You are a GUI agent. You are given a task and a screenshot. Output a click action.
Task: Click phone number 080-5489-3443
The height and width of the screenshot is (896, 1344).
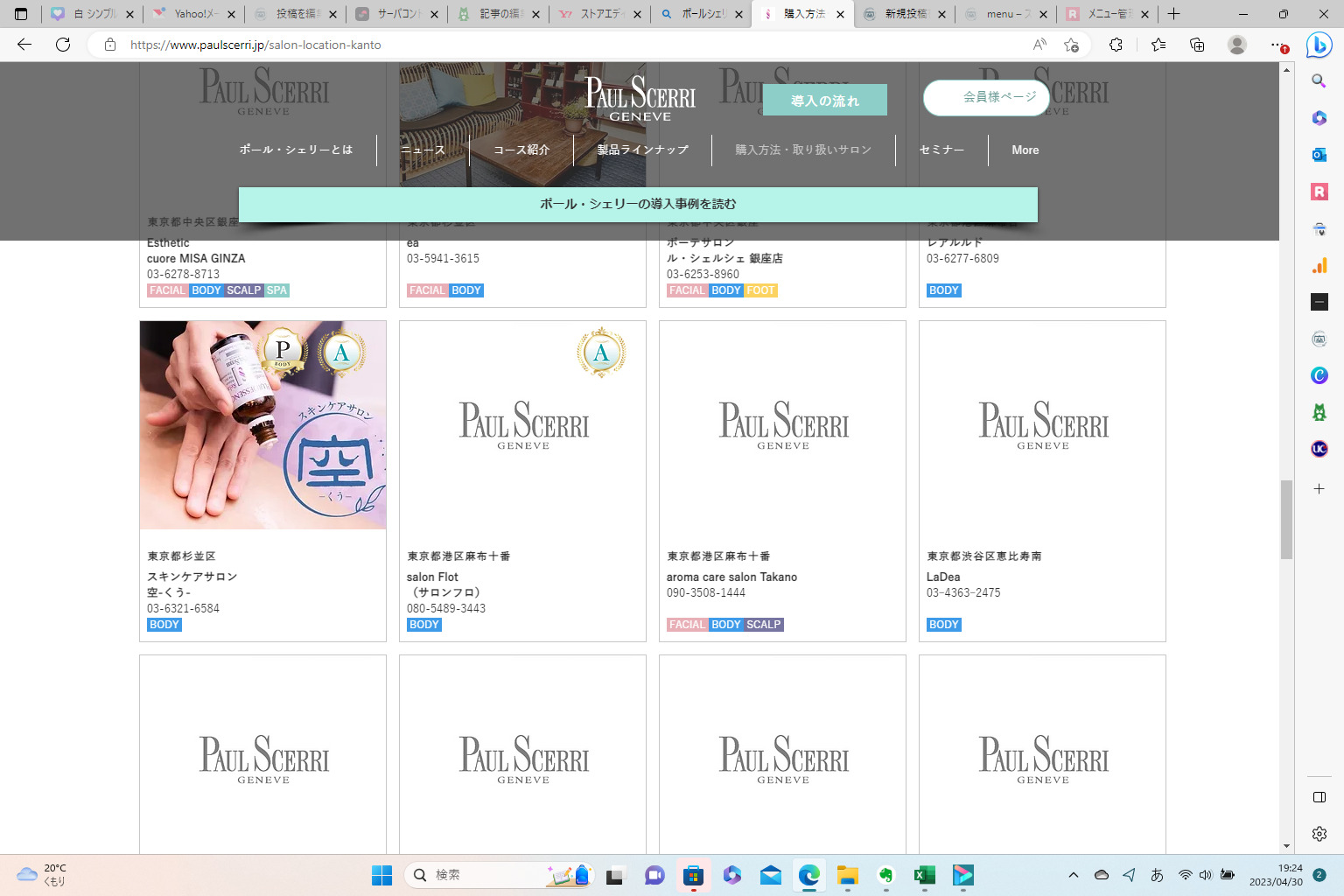pyautogui.click(x=446, y=608)
